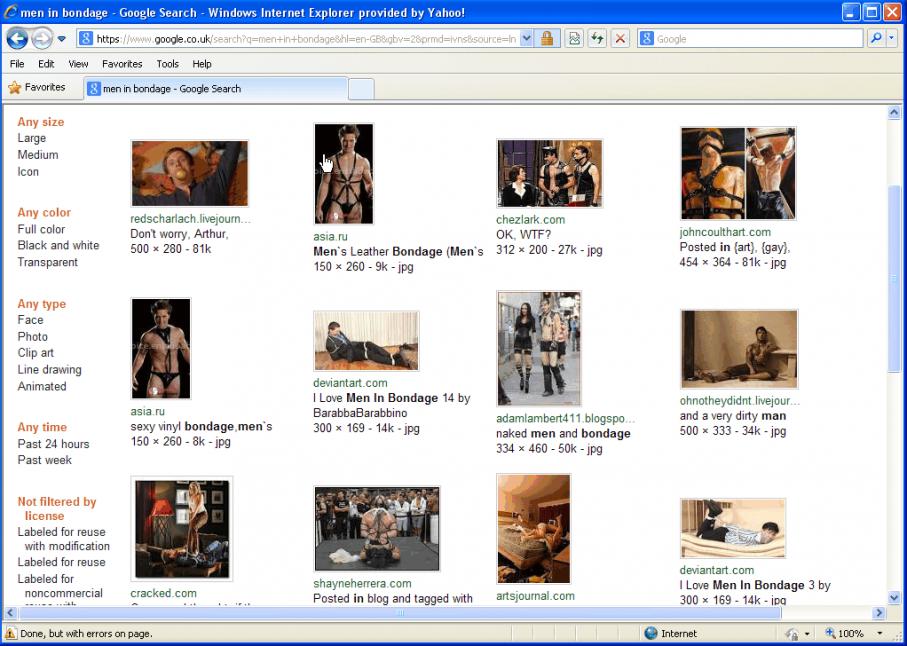Filter results to Line drawing type
The height and width of the screenshot is (646, 907).
pyautogui.click(x=49, y=369)
